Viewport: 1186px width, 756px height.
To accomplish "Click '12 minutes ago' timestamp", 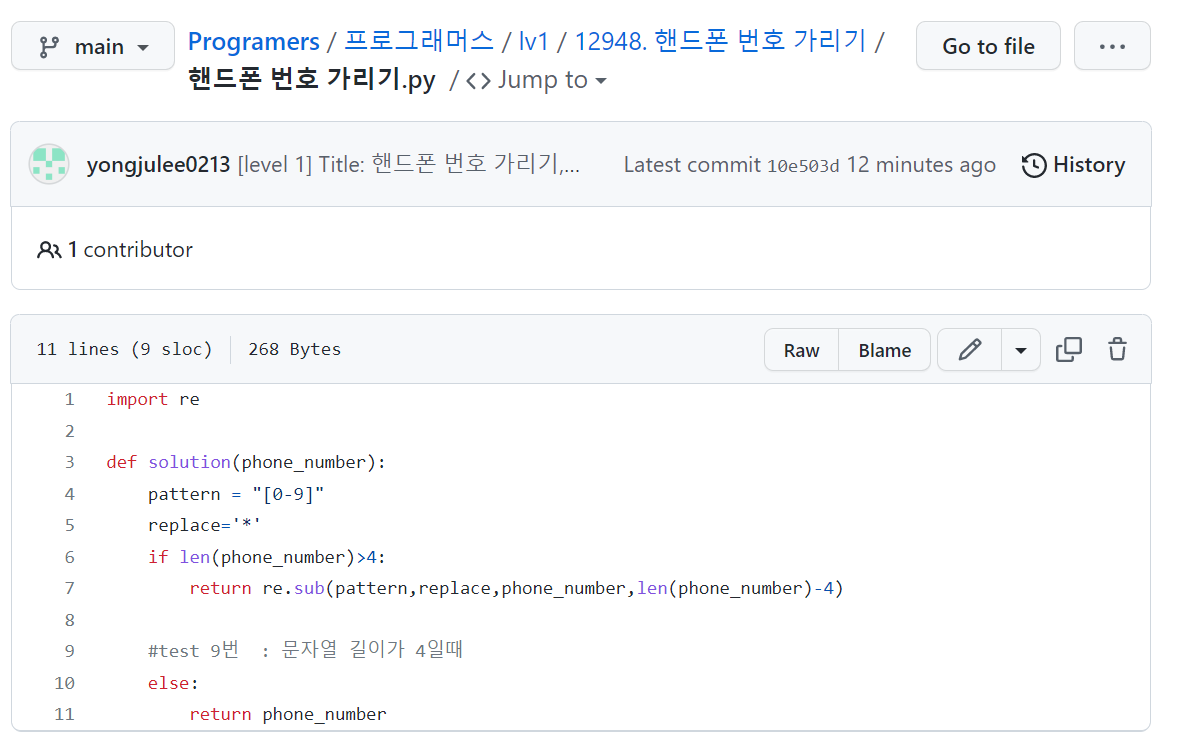I will 921,165.
